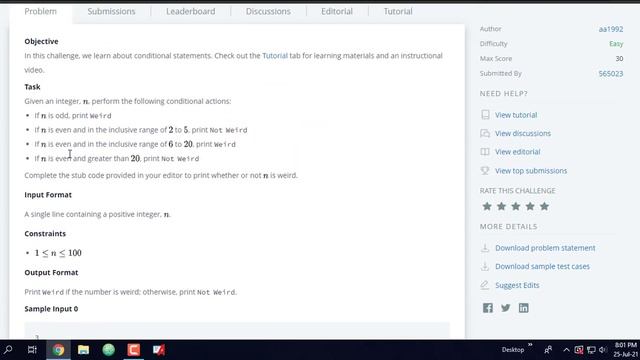The height and width of the screenshot is (360, 640).
Task: Click the View discussions link
Action: [x=523, y=133]
